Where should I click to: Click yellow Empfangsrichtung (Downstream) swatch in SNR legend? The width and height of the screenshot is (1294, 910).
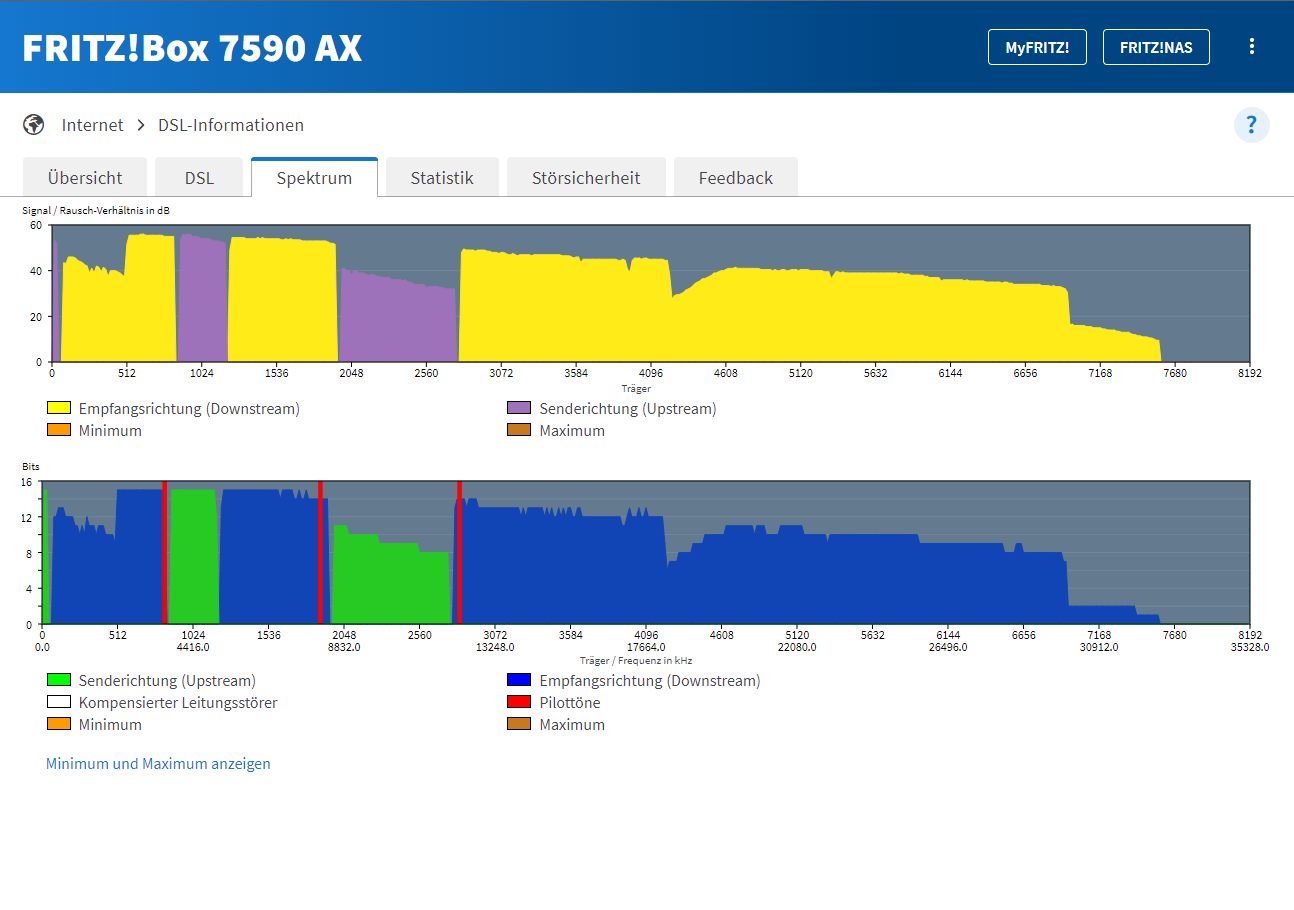59,408
